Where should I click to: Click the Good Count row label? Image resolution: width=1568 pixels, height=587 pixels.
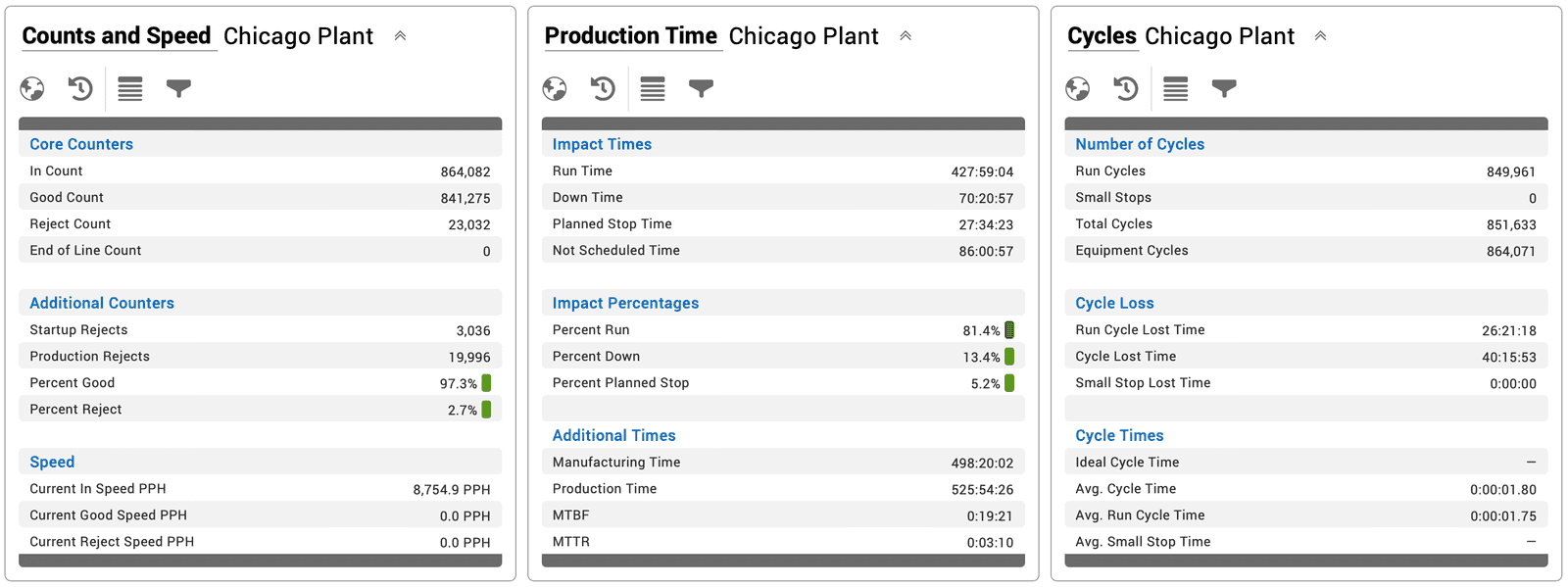67,197
